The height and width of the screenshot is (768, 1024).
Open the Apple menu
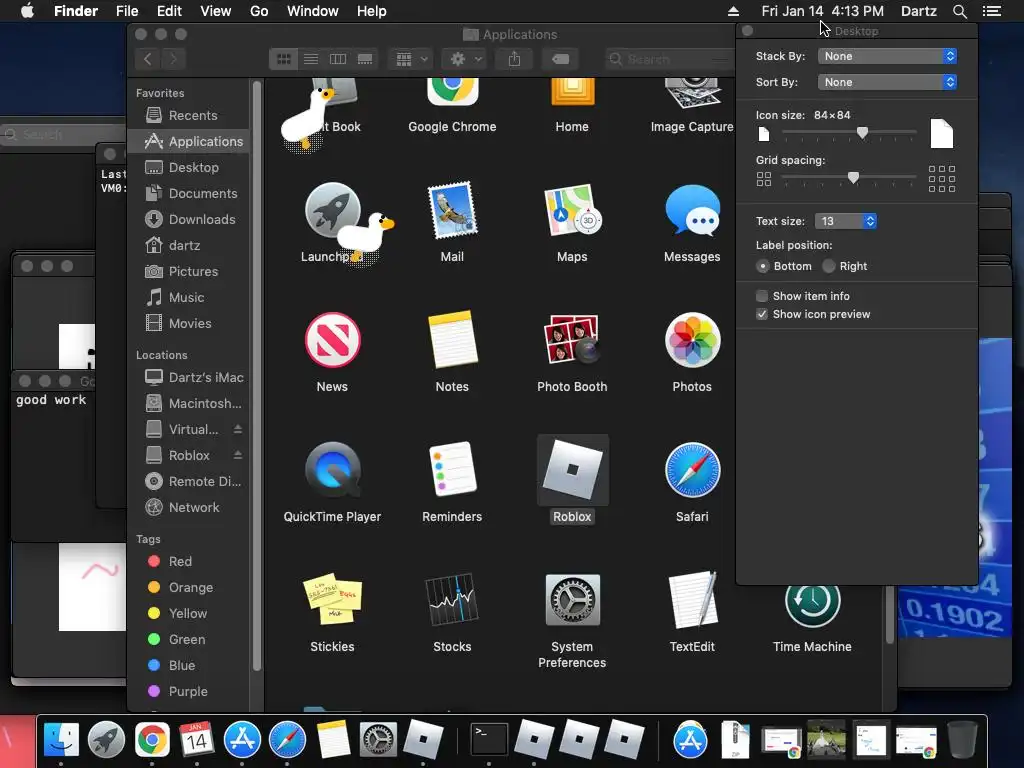[x=27, y=11]
